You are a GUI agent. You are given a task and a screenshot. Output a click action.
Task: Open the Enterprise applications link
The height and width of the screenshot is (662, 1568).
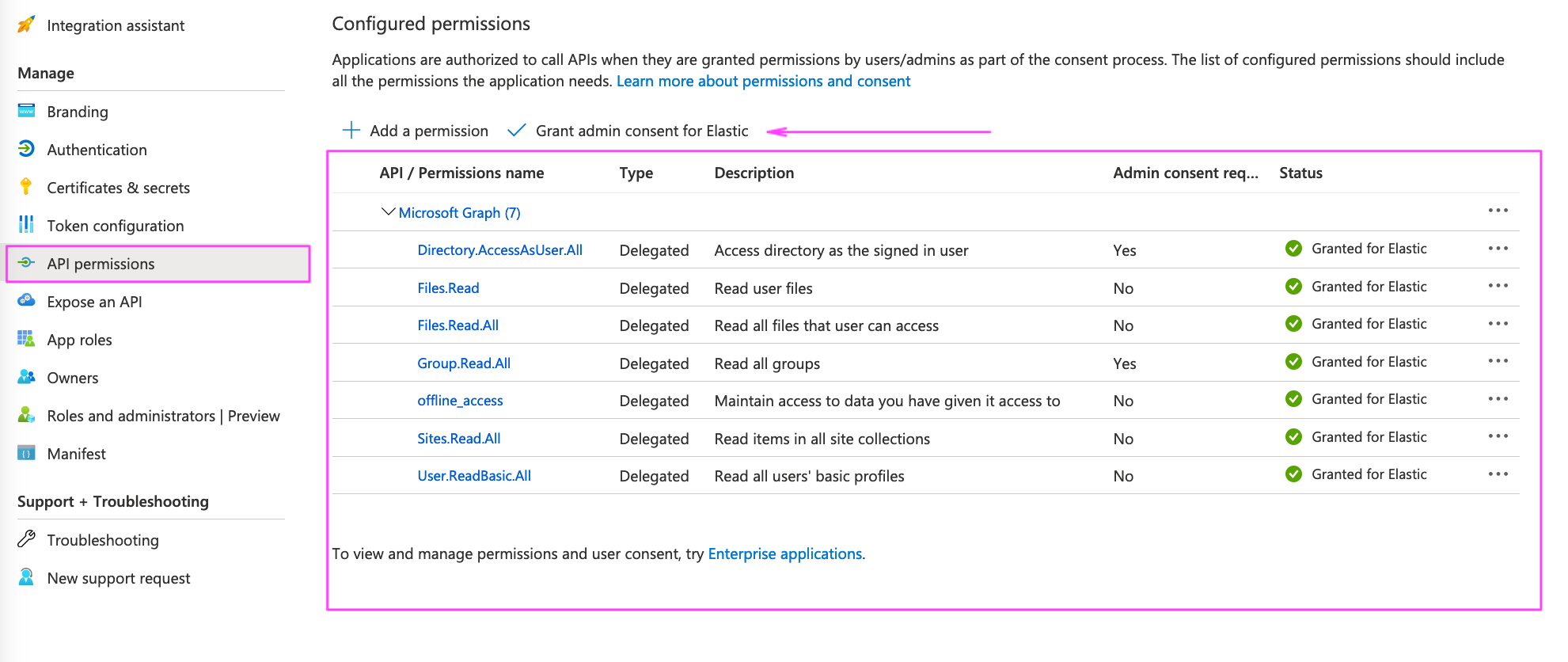(785, 554)
